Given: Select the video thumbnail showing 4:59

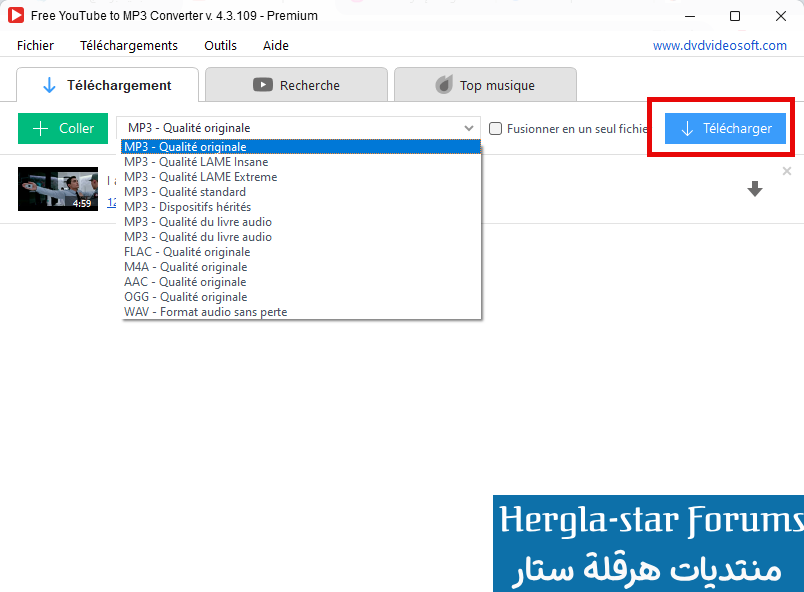Looking at the screenshot, I should pyautogui.click(x=58, y=189).
